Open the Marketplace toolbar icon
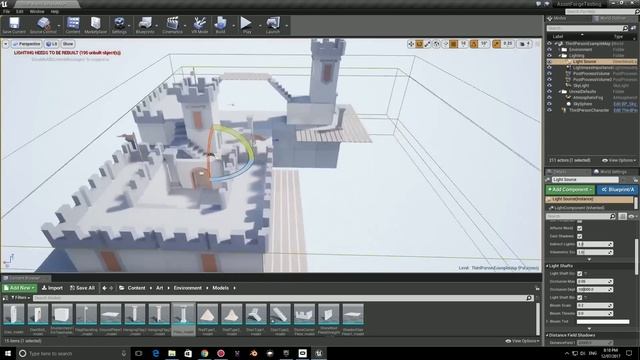Image resolution: width=640 pixels, height=360 pixels. pos(96,24)
